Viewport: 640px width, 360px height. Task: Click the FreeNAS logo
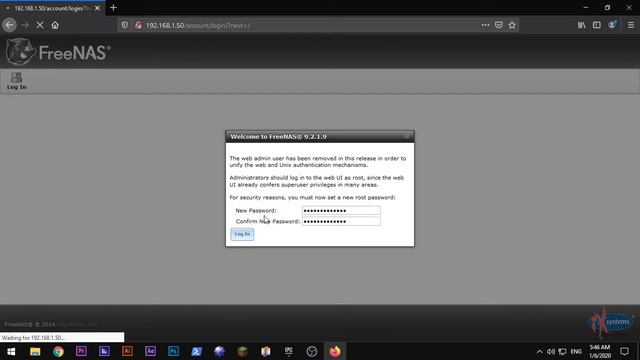[58, 52]
